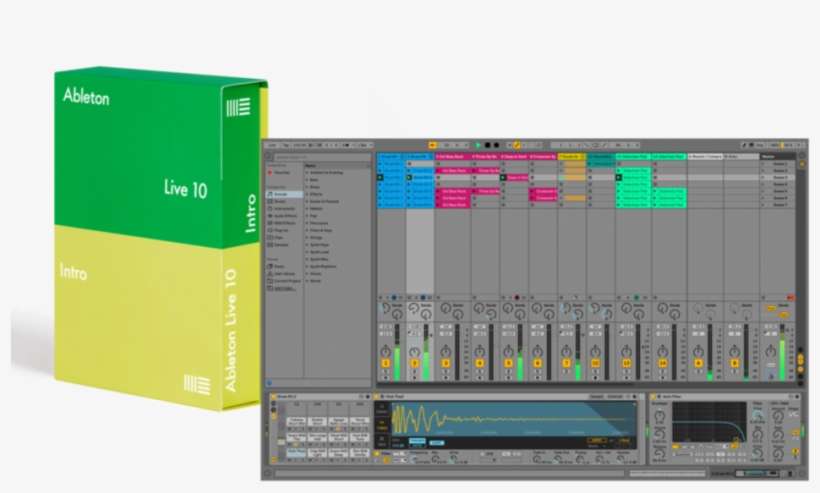The image size is (820, 493).
Task: Toggle the Simpler device activator
Action: point(378,397)
